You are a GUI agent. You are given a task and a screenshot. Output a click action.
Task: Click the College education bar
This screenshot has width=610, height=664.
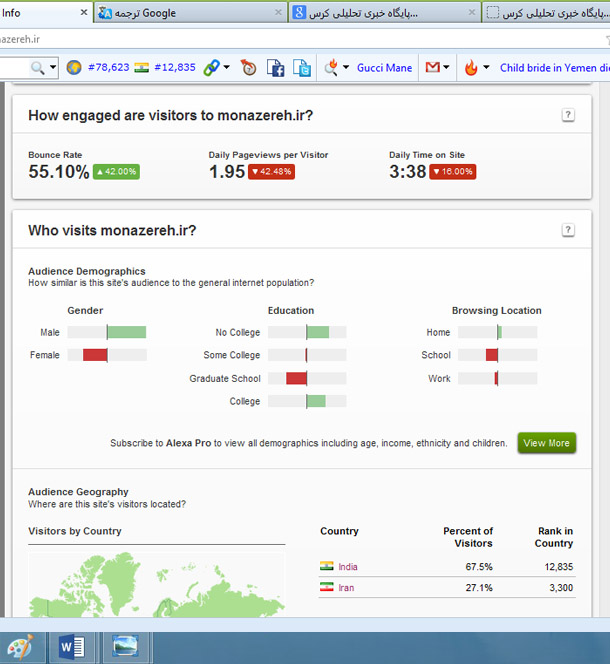(307, 401)
